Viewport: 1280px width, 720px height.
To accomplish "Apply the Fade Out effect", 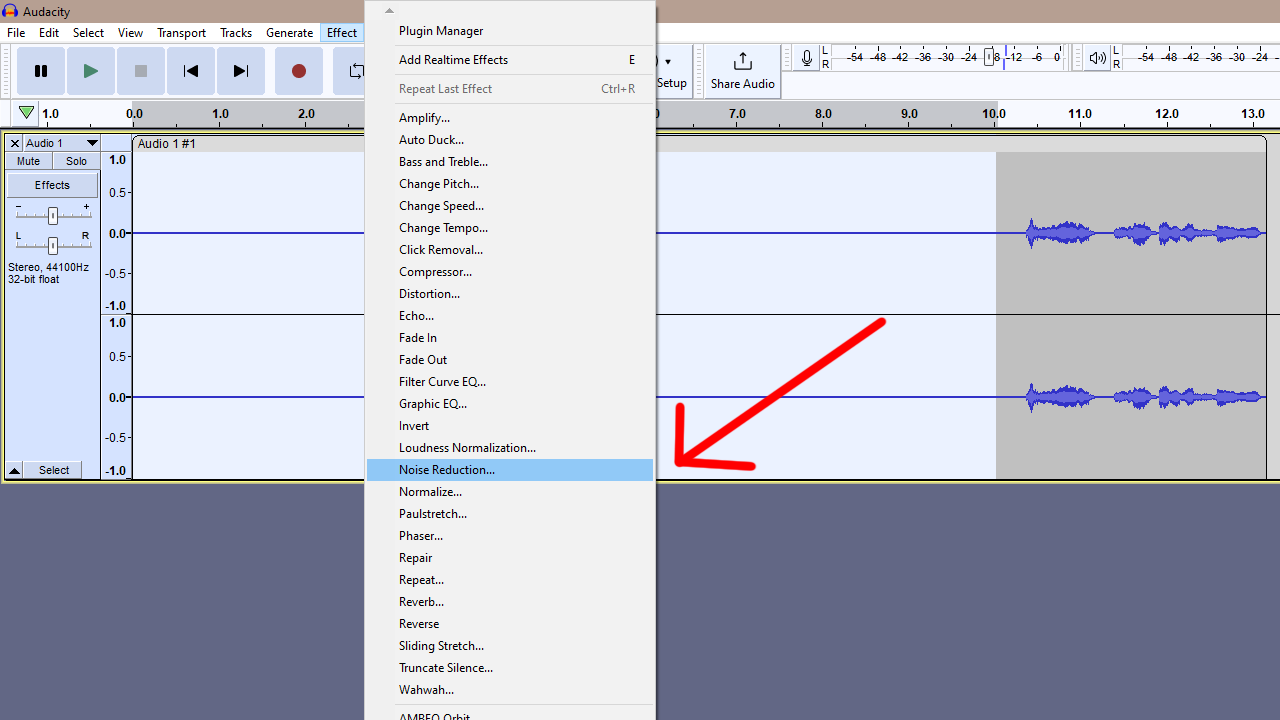I will pyautogui.click(x=510, y=360).
